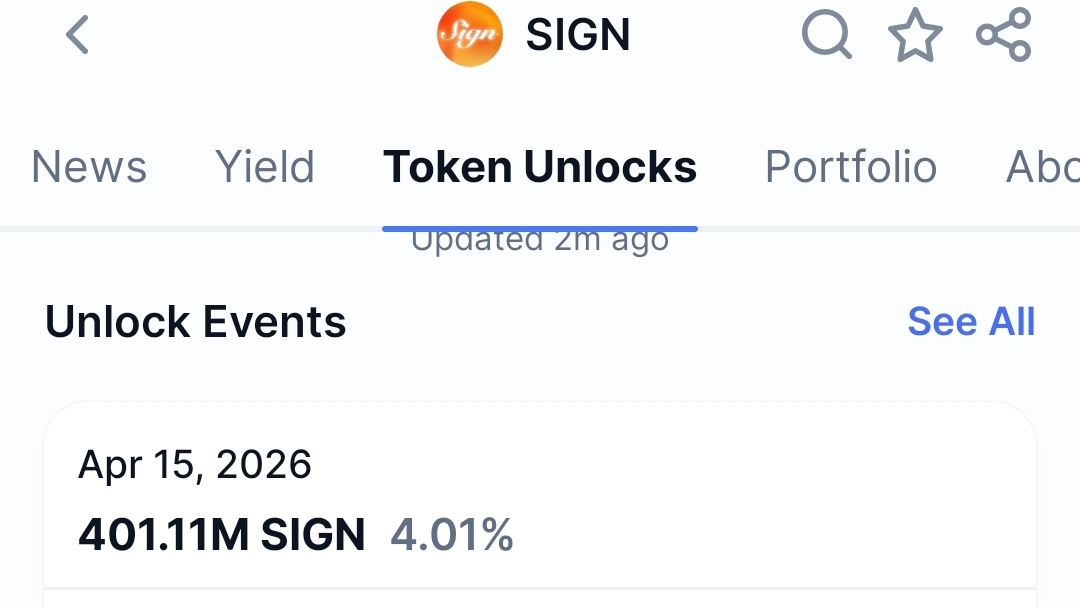Tap the 4.01% unlock percentage

point(452,535)
